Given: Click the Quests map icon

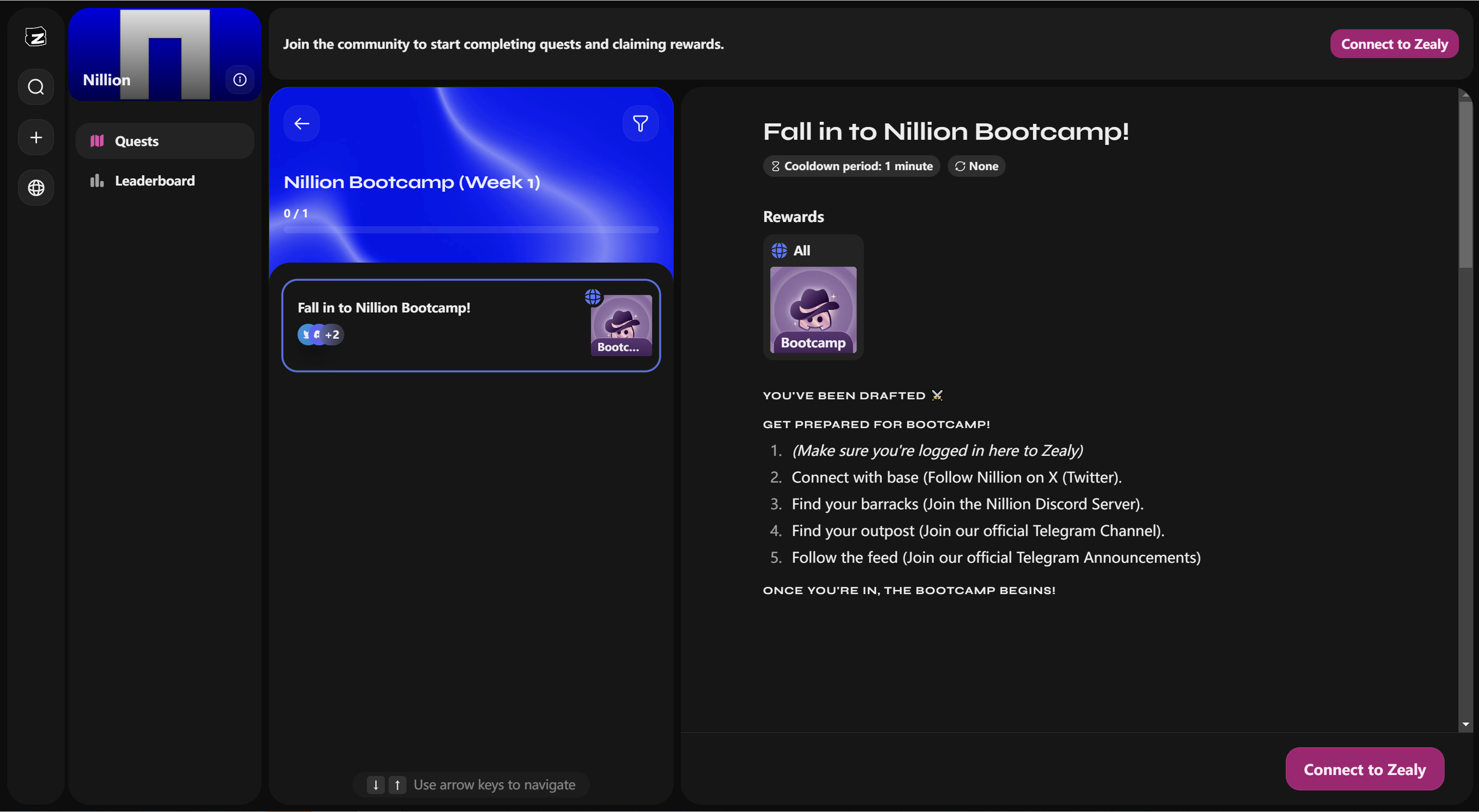Looking at the screenshot, I should pyautogui.click(x=97, y=141).
